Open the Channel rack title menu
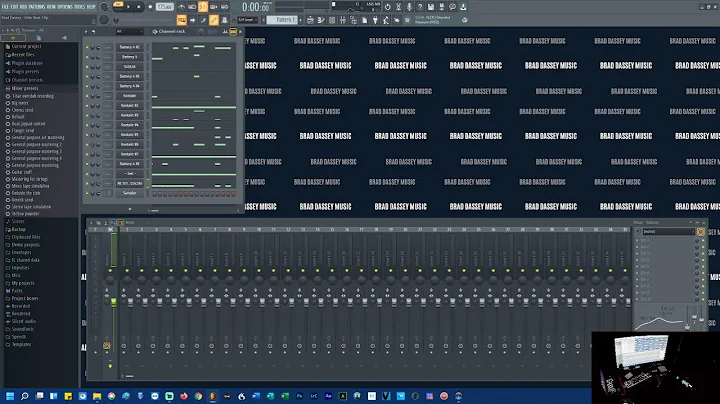720x404 pixels. click(x=169, y=31)
